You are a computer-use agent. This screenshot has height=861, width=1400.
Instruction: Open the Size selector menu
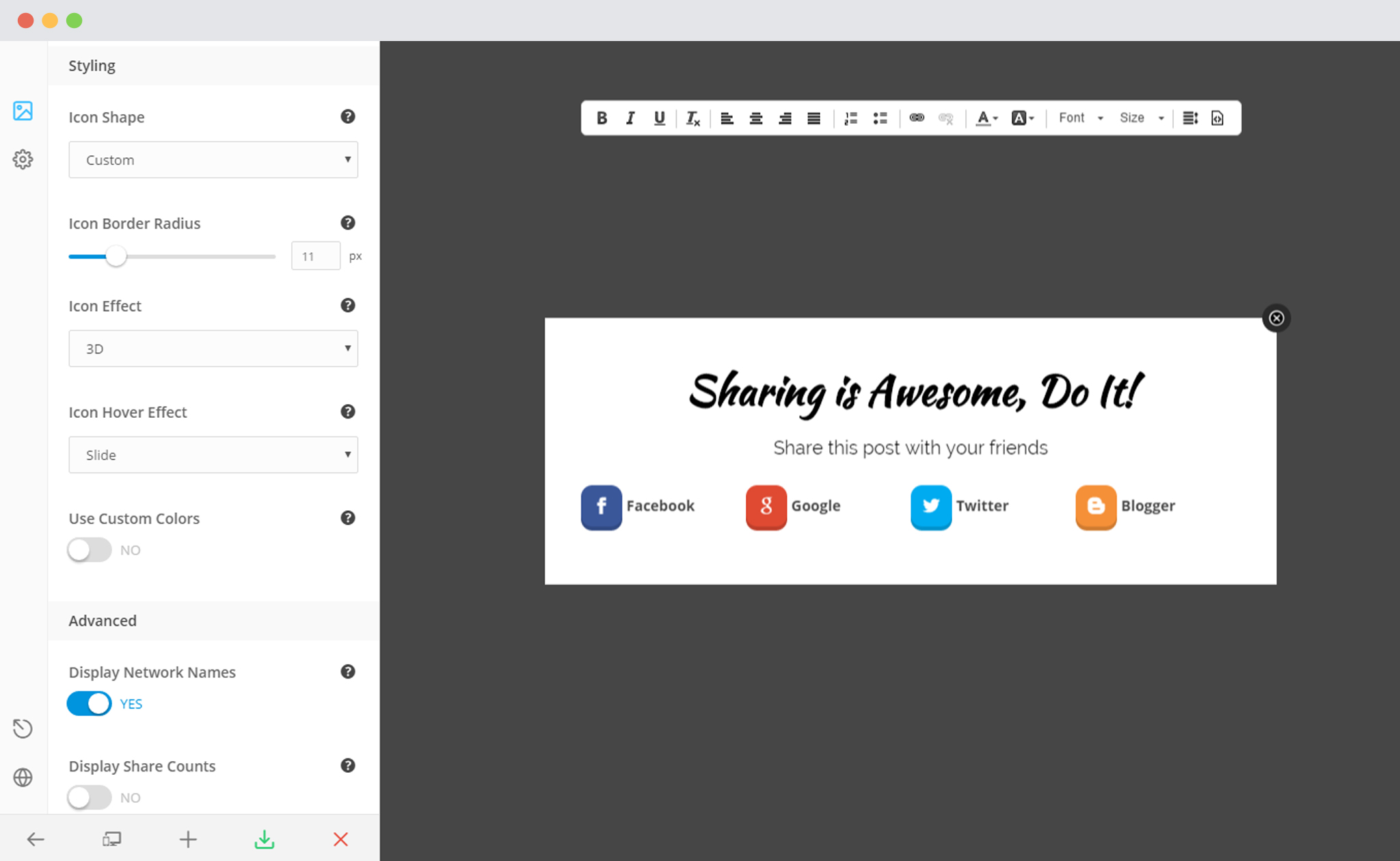(x=1140, y=118)
